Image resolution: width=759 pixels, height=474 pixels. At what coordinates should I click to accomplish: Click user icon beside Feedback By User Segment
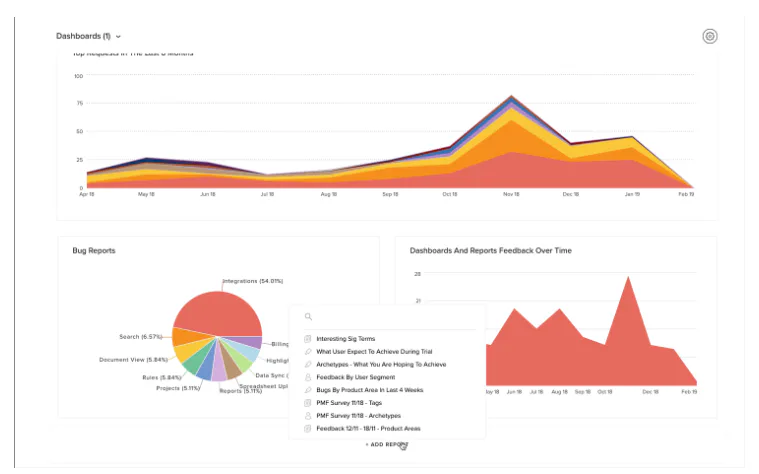[x=307, y=377]
